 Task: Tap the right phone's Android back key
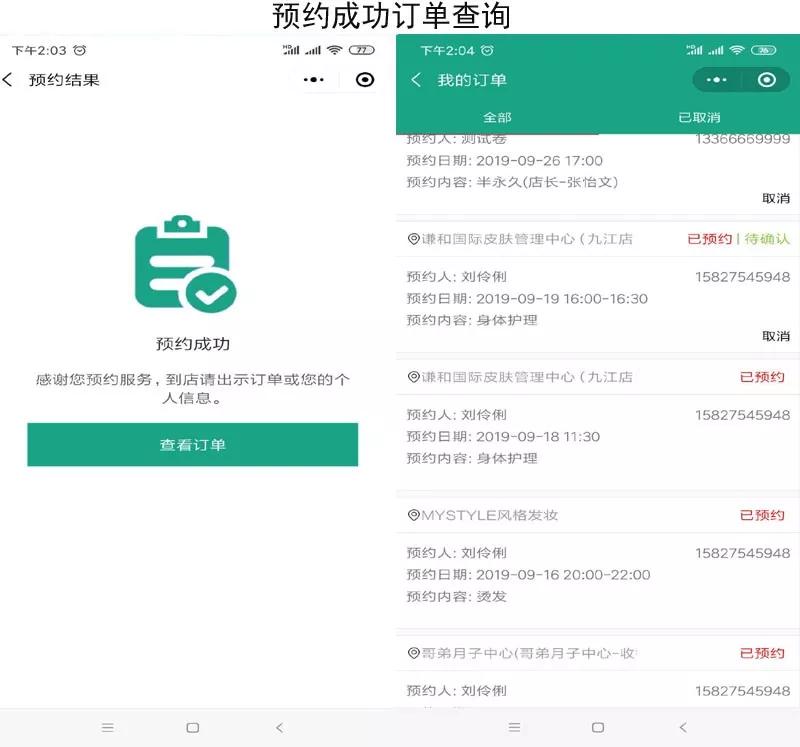tap(683, 727)
